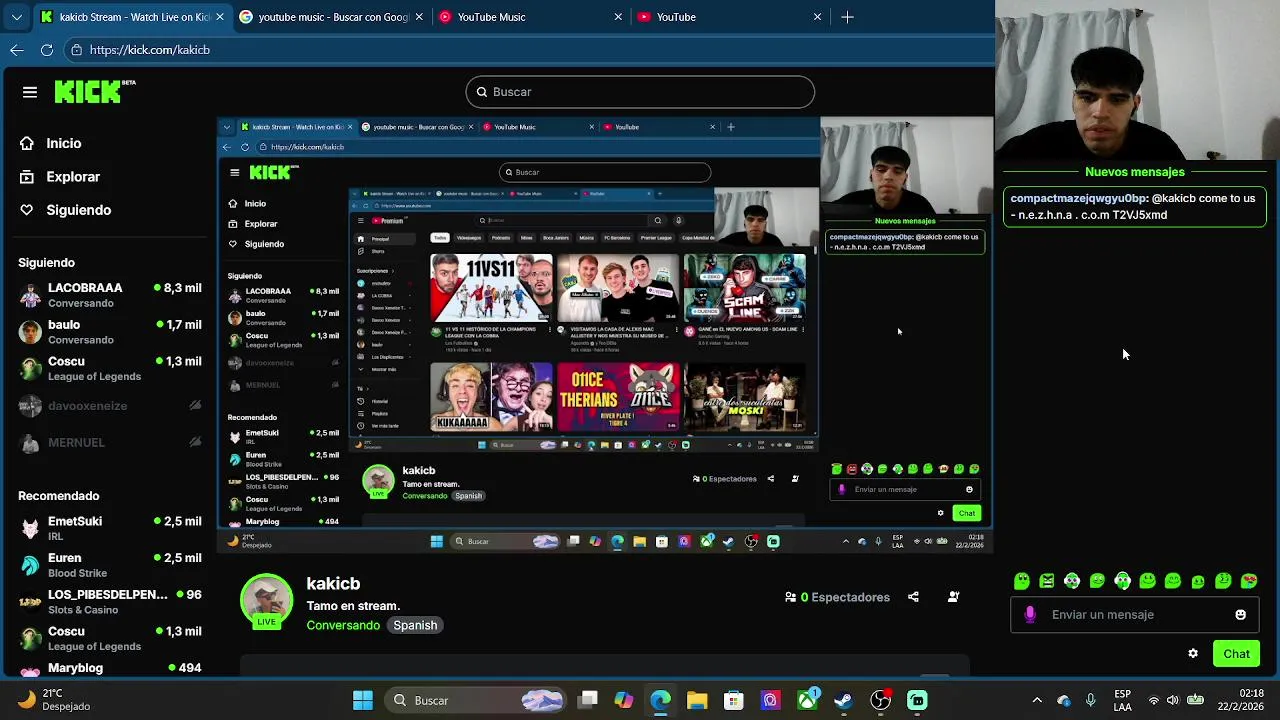Click the Conversando category link below the stream

(x=343, y=625)
